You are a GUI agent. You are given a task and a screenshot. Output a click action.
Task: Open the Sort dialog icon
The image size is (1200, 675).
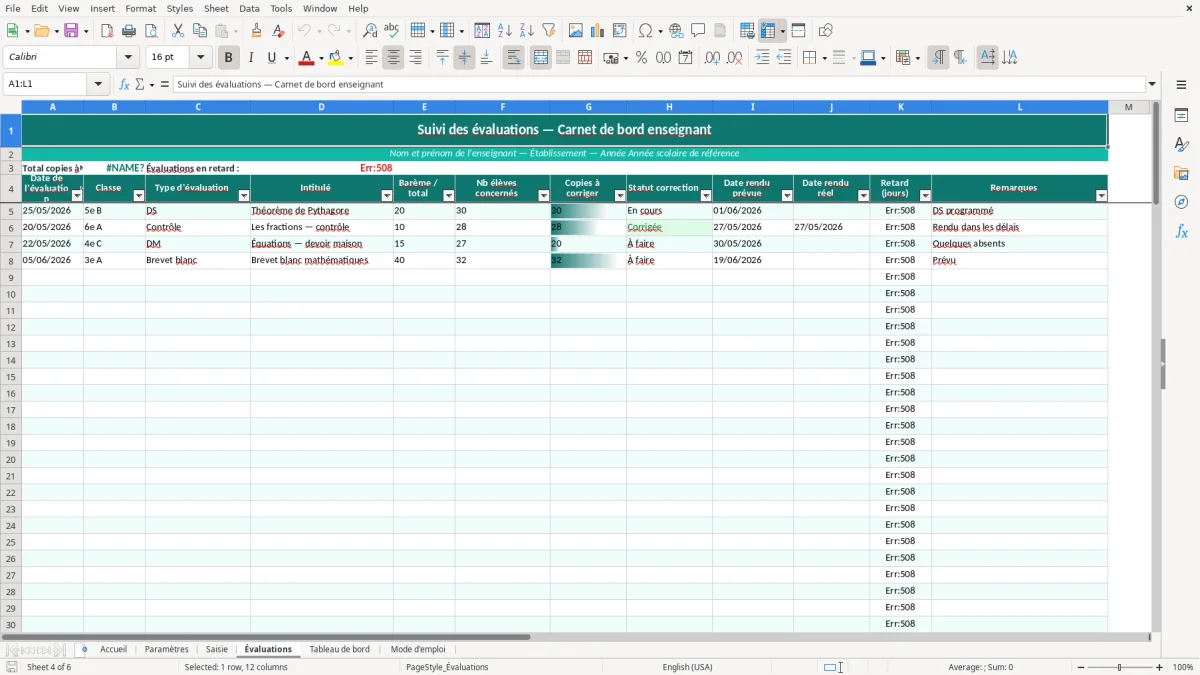[482, 31]
